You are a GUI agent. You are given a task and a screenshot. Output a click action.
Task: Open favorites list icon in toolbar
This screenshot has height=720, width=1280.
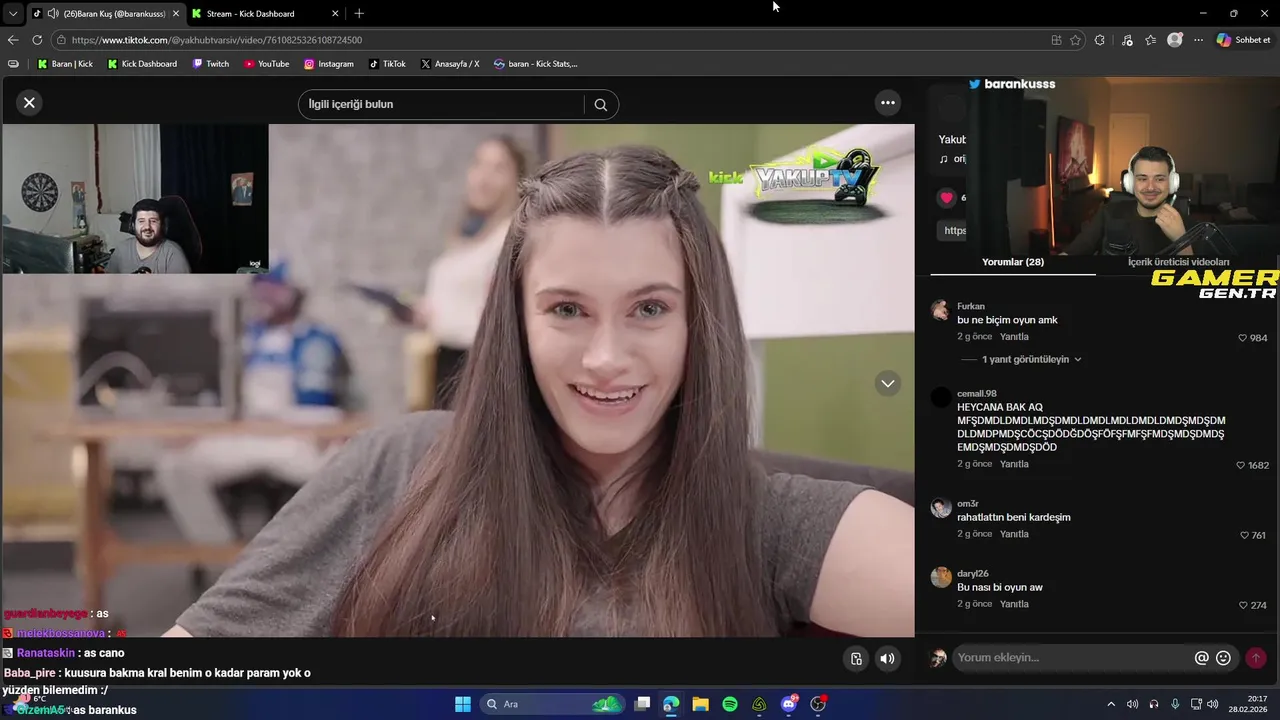pos(1151,40)
